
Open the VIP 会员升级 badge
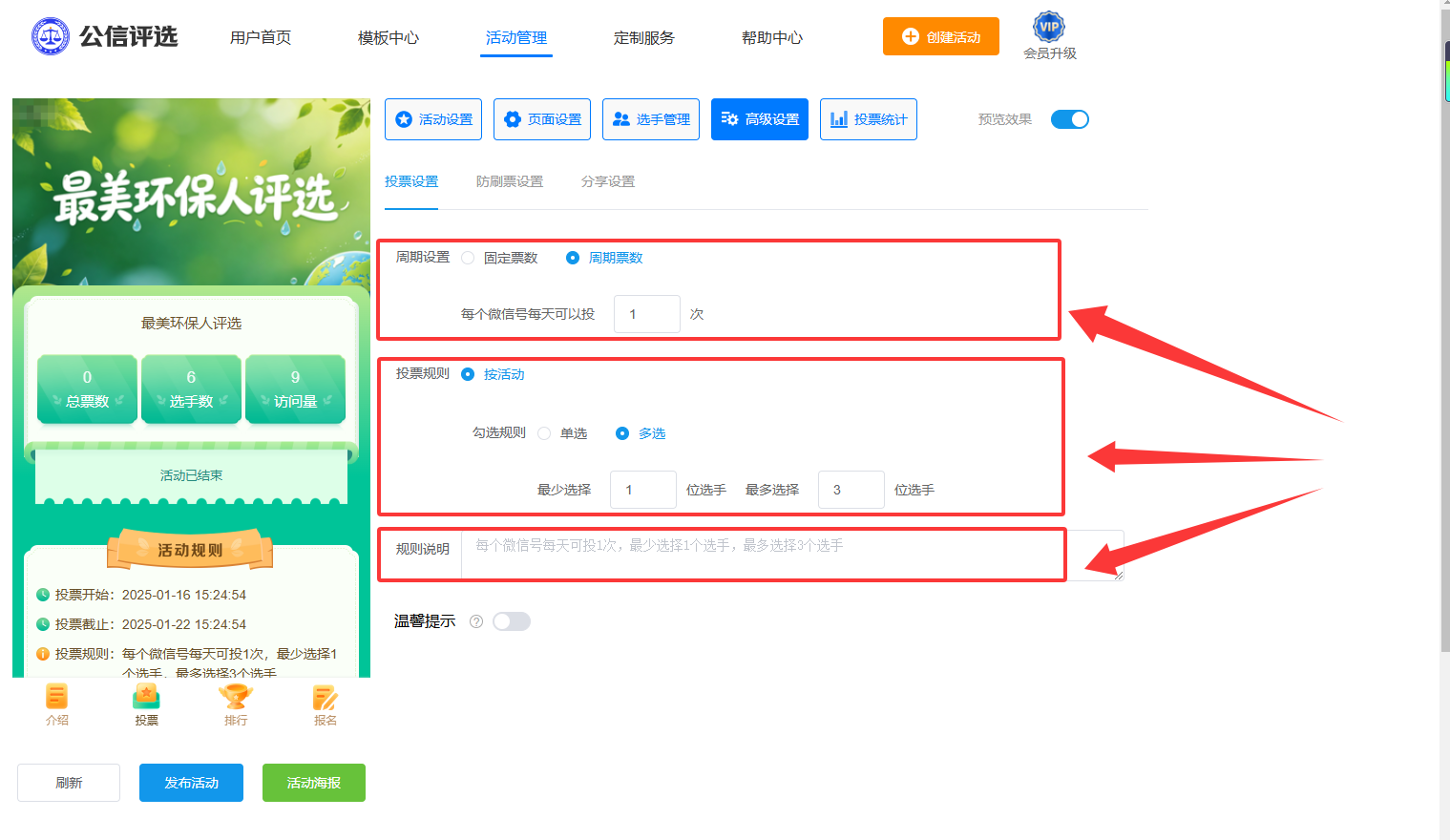point(1049,36)
